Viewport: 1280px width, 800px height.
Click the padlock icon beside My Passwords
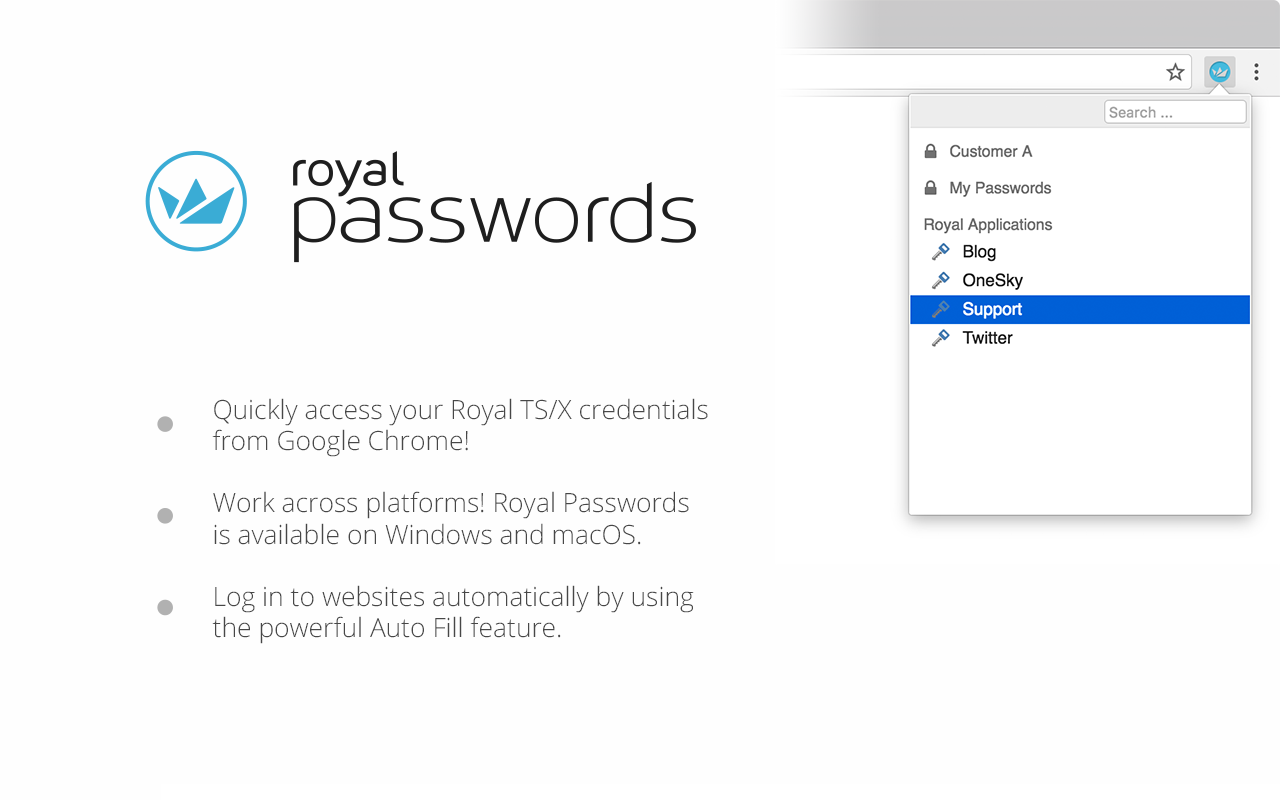pyautogui.click(x=930, y=187)
